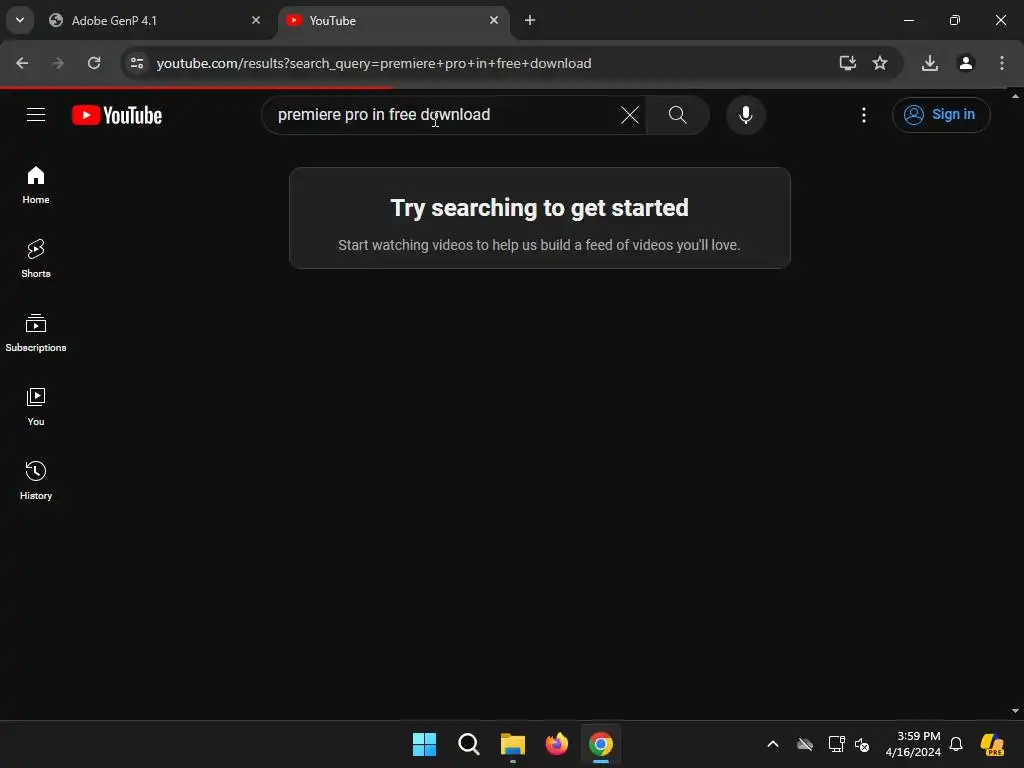
Task: Open Windows taskbar search
Action: point(468,744)
